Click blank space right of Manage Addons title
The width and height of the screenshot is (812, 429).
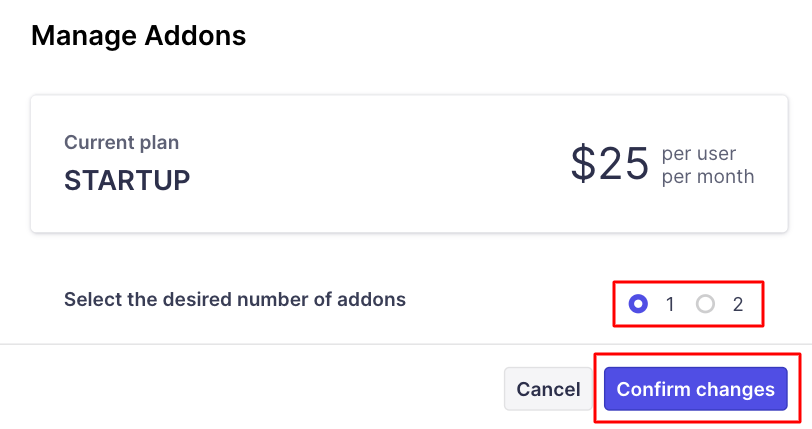pos(520,37)
